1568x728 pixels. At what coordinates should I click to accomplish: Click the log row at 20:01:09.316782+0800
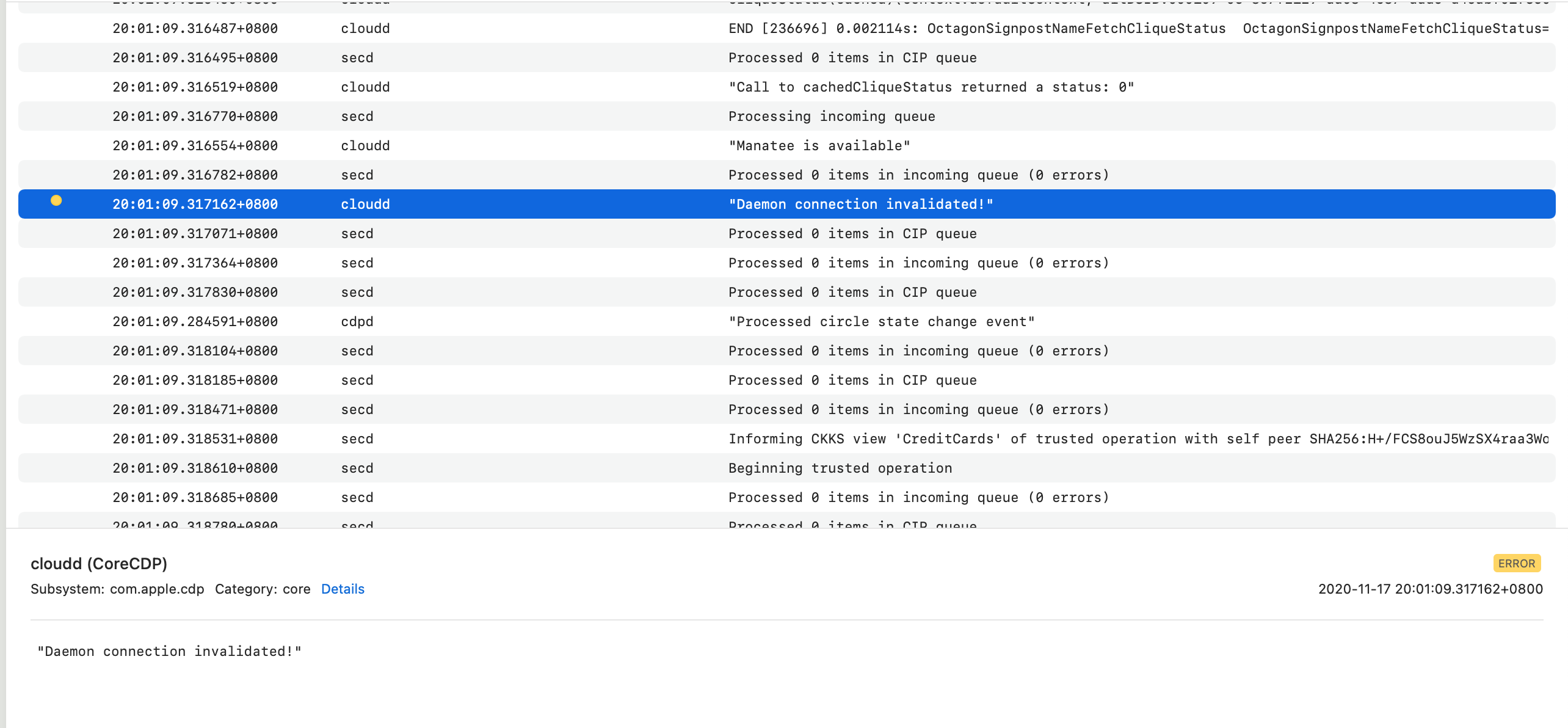pos(195,175)
